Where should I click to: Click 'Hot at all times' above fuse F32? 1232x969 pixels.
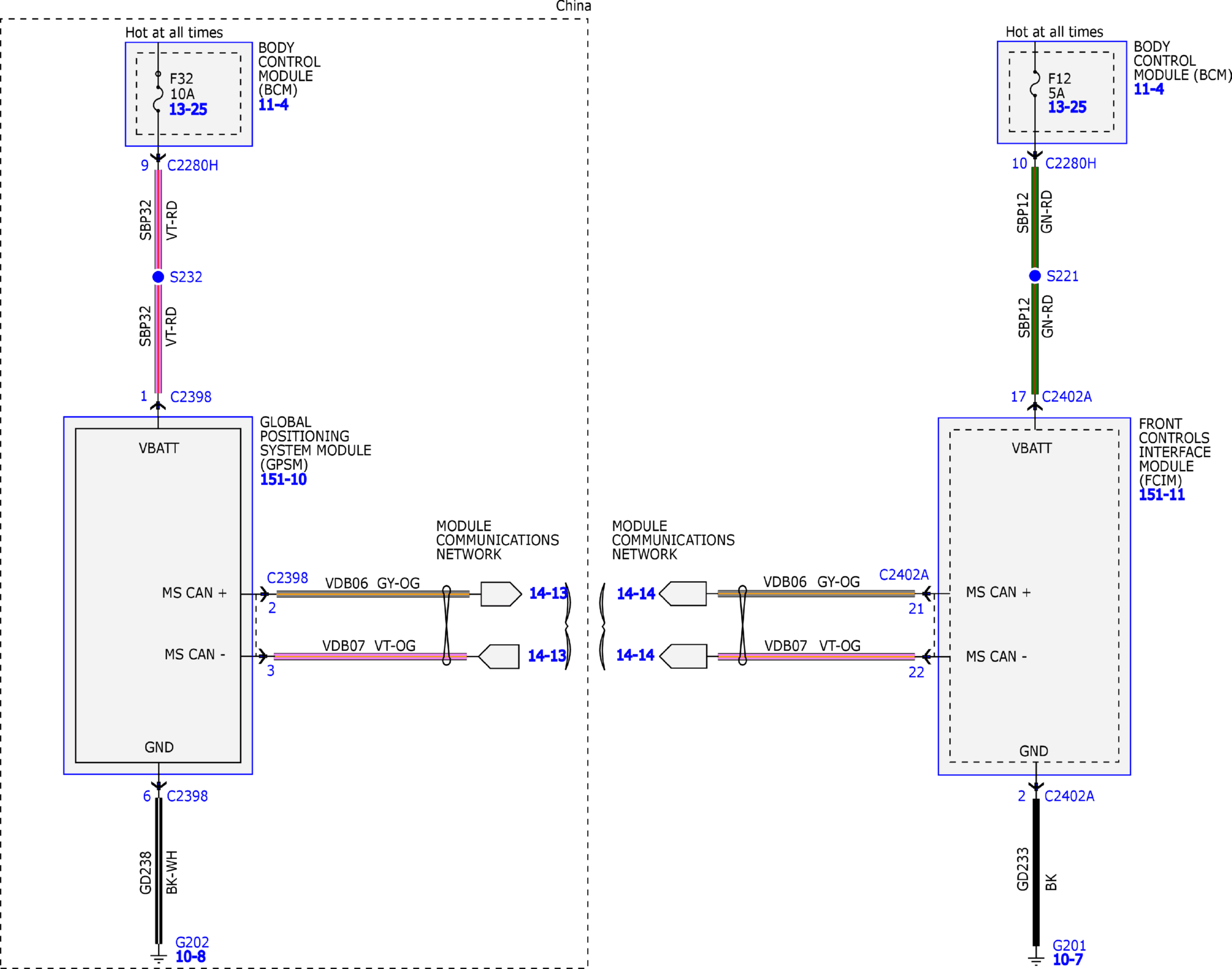[174, 32]
